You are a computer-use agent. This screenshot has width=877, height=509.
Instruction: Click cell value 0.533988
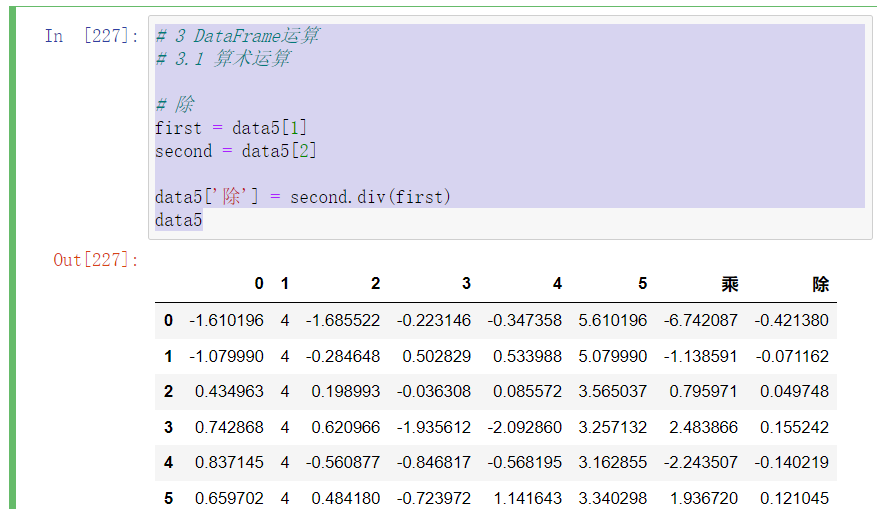pos(527,356)
